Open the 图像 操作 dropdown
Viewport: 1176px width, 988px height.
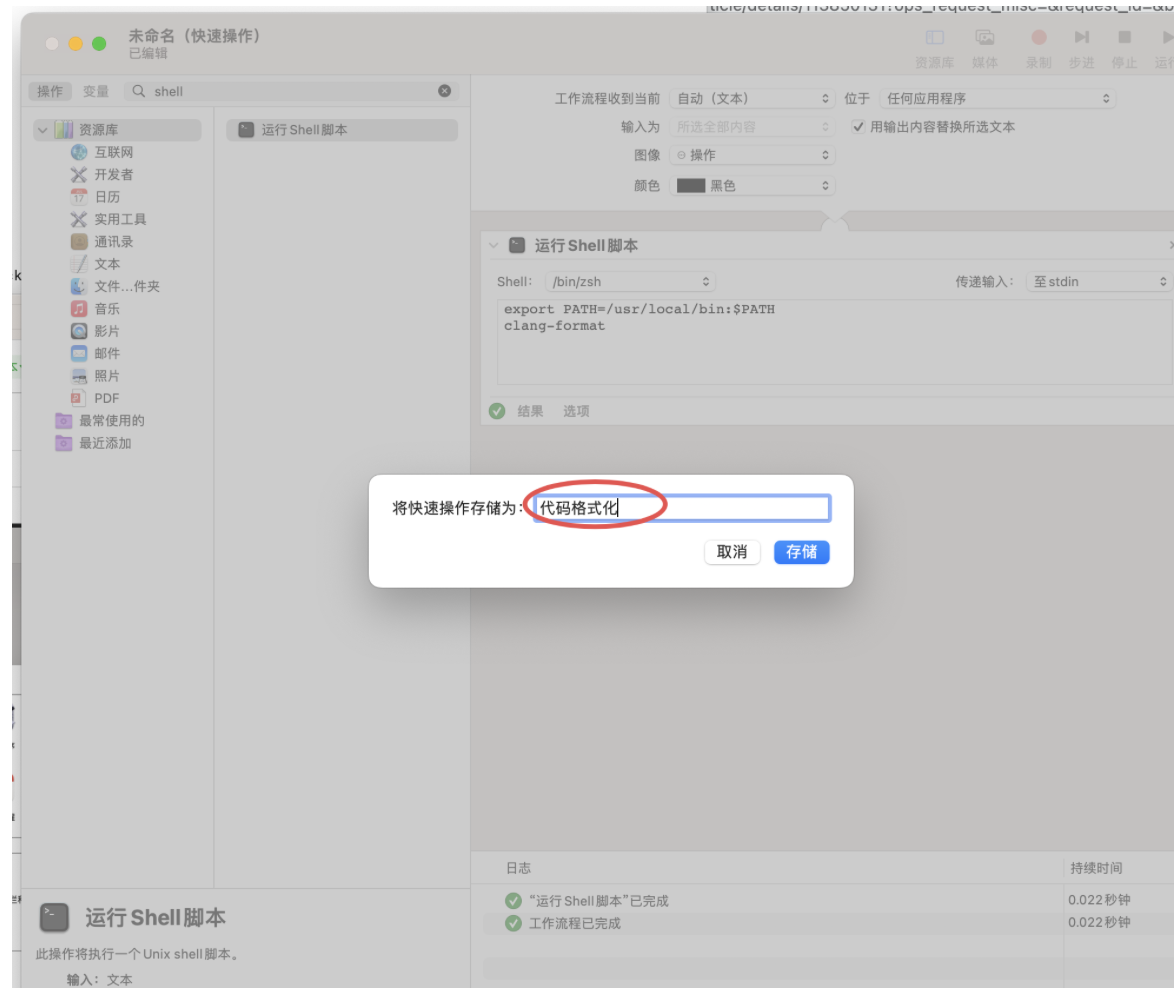point(752,155)
